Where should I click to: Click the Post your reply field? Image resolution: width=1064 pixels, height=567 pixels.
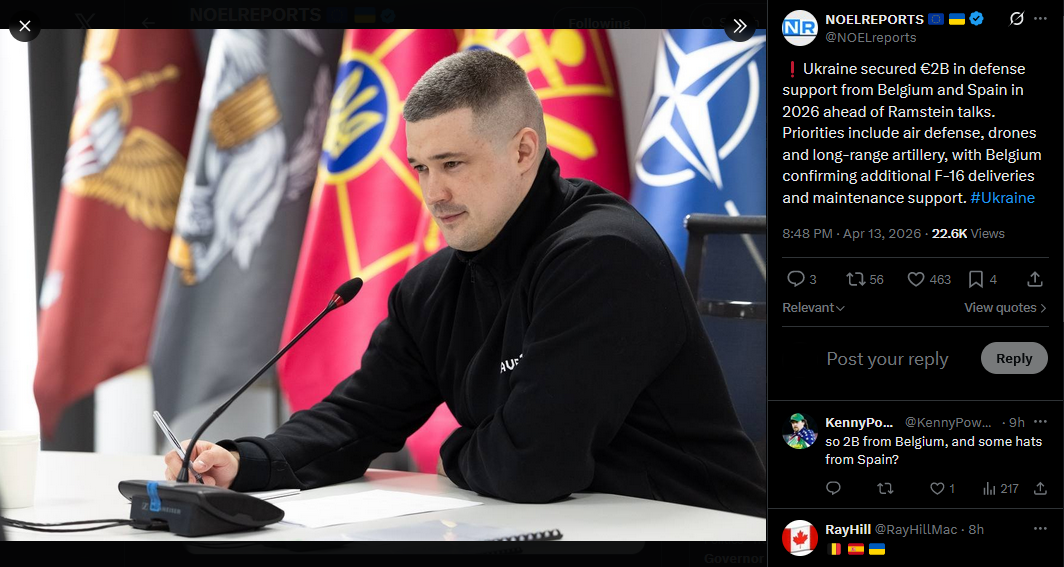(x=887, y=359)
